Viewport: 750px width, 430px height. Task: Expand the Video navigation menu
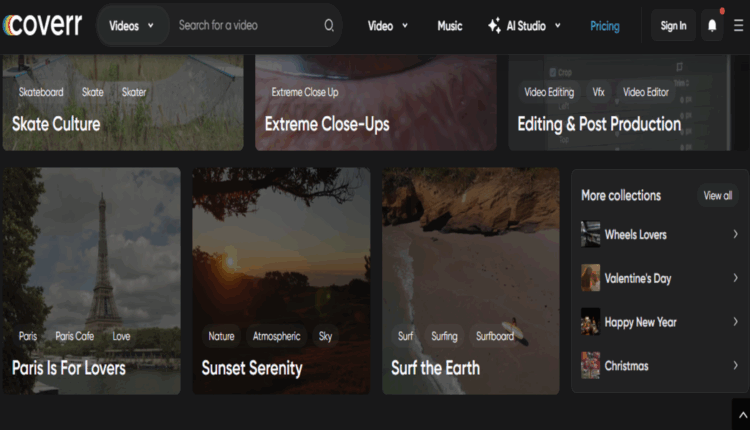coord(387,26)
